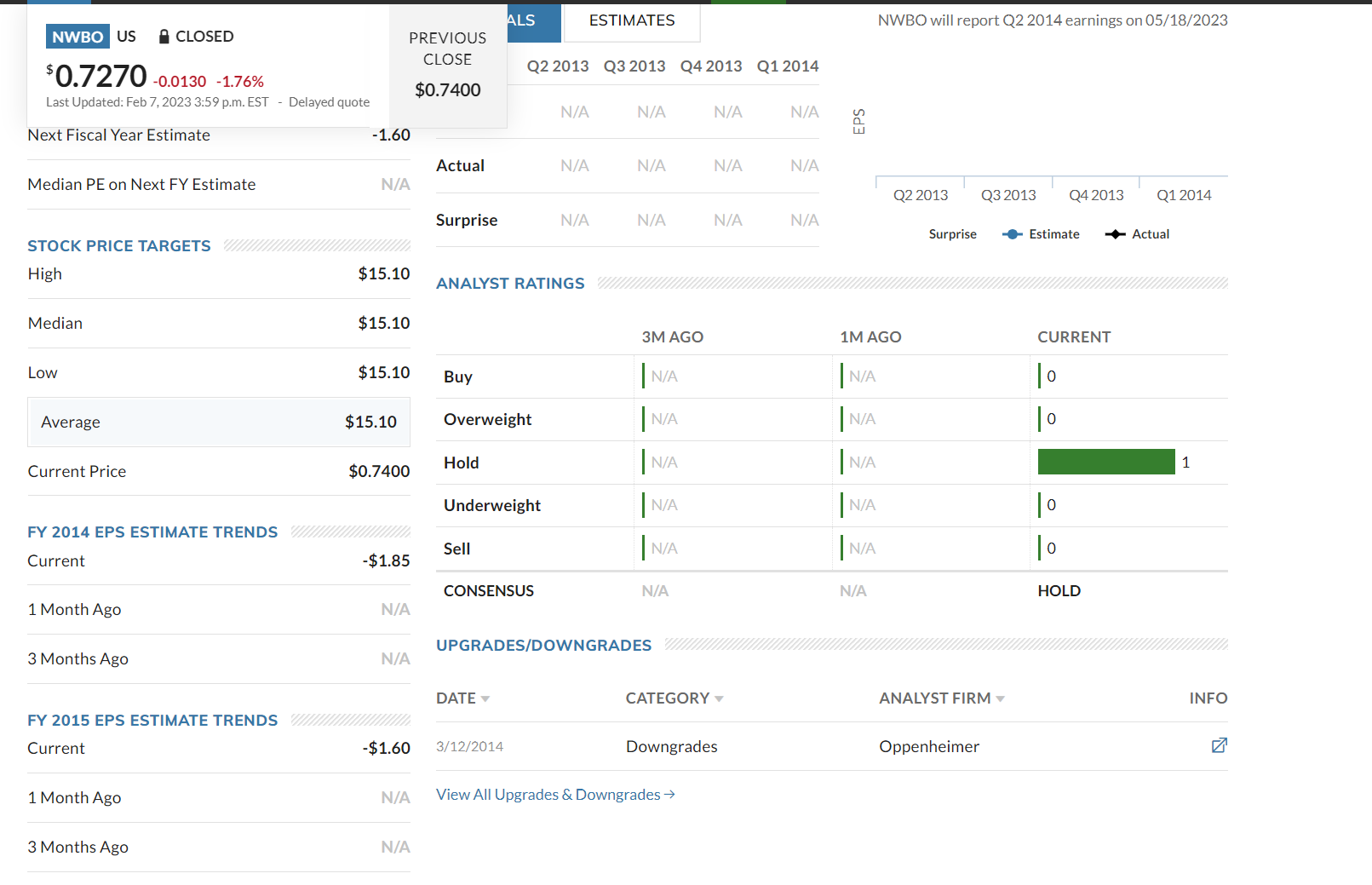1372x885 pixels.
Task: Select the CURRENT column header
Action: tap(1074, 337)
